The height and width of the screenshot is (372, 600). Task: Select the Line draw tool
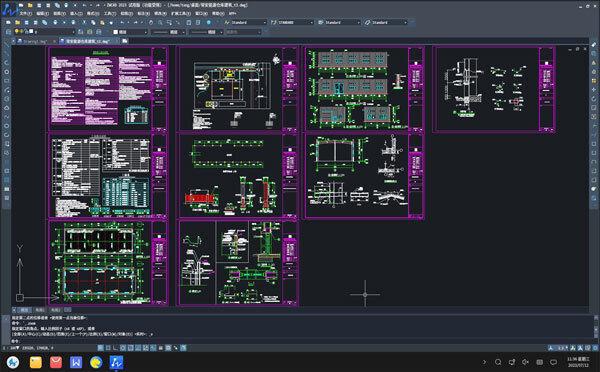pos(7,45)
